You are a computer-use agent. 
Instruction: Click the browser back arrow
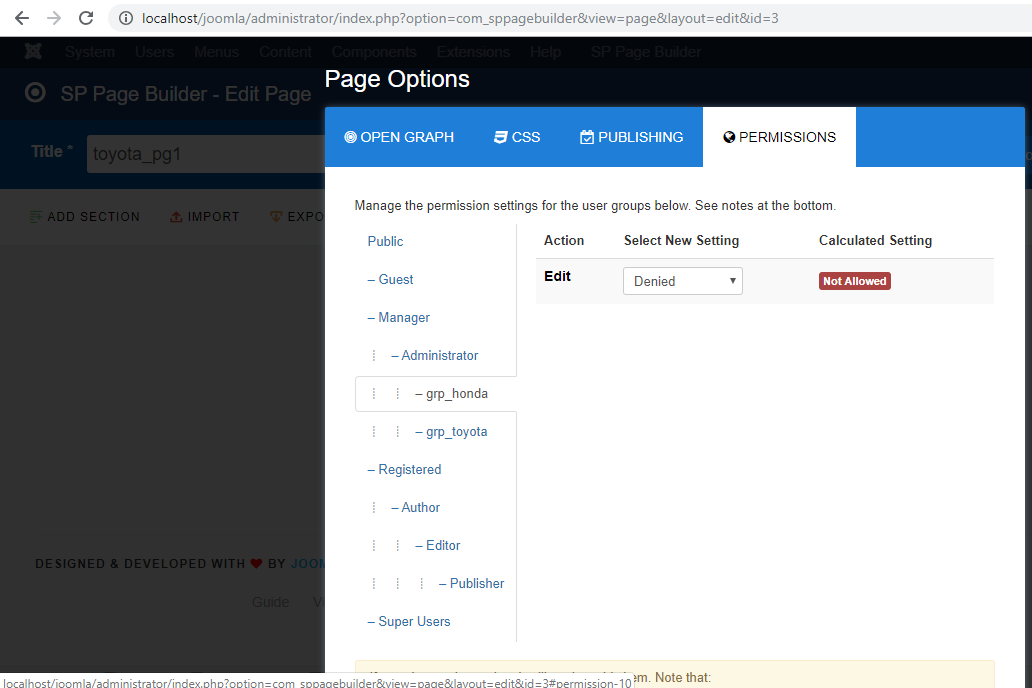pyautogui.click(x=22, y=18)
